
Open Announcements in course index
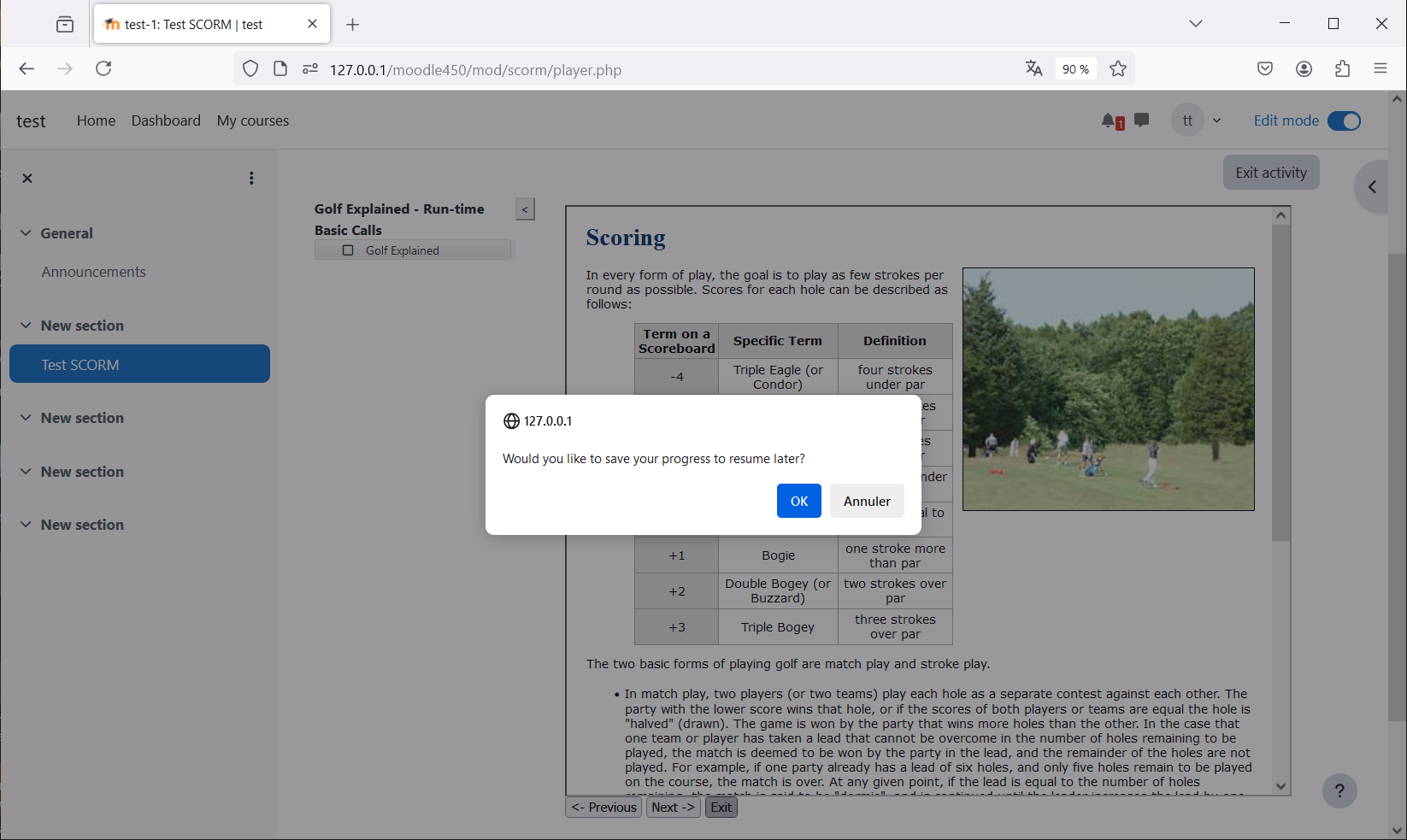(94, 272)
